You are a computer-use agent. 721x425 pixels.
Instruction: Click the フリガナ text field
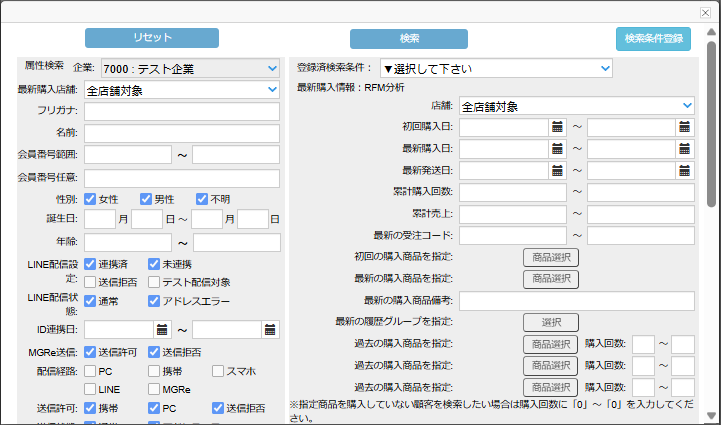(182, 111)
